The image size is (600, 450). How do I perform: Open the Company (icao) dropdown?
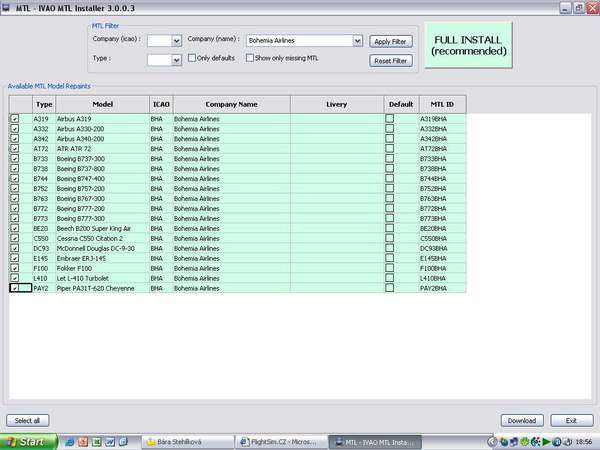pos(176,41)
